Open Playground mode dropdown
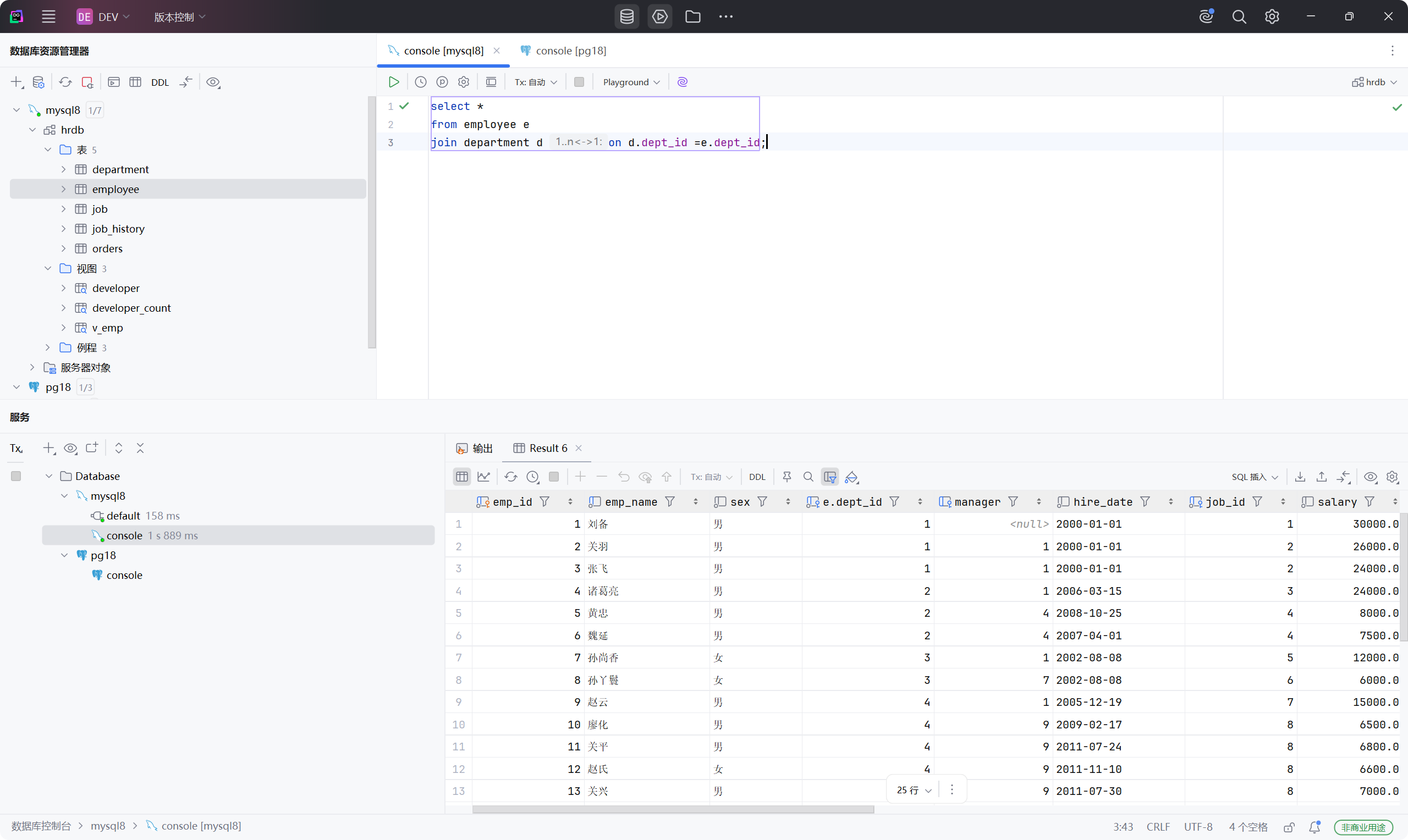The width and height of the screenshot is (1408, 840). point(631,82)
